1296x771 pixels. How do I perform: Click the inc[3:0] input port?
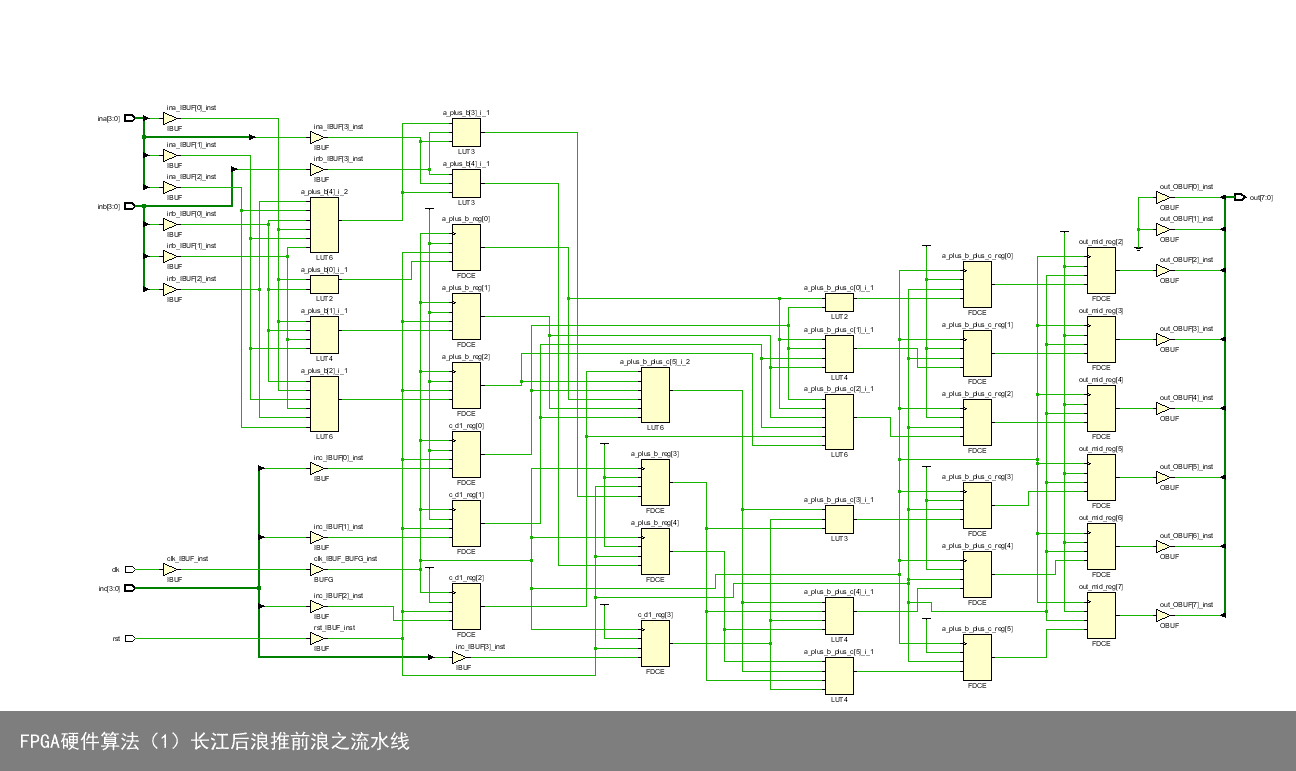tap(128, 589)
